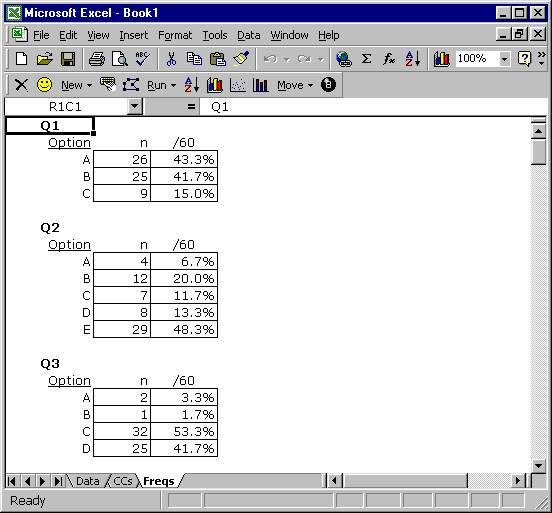Run the spelling check ABC icon
This screenshot has height=513, width=552.
142,59
